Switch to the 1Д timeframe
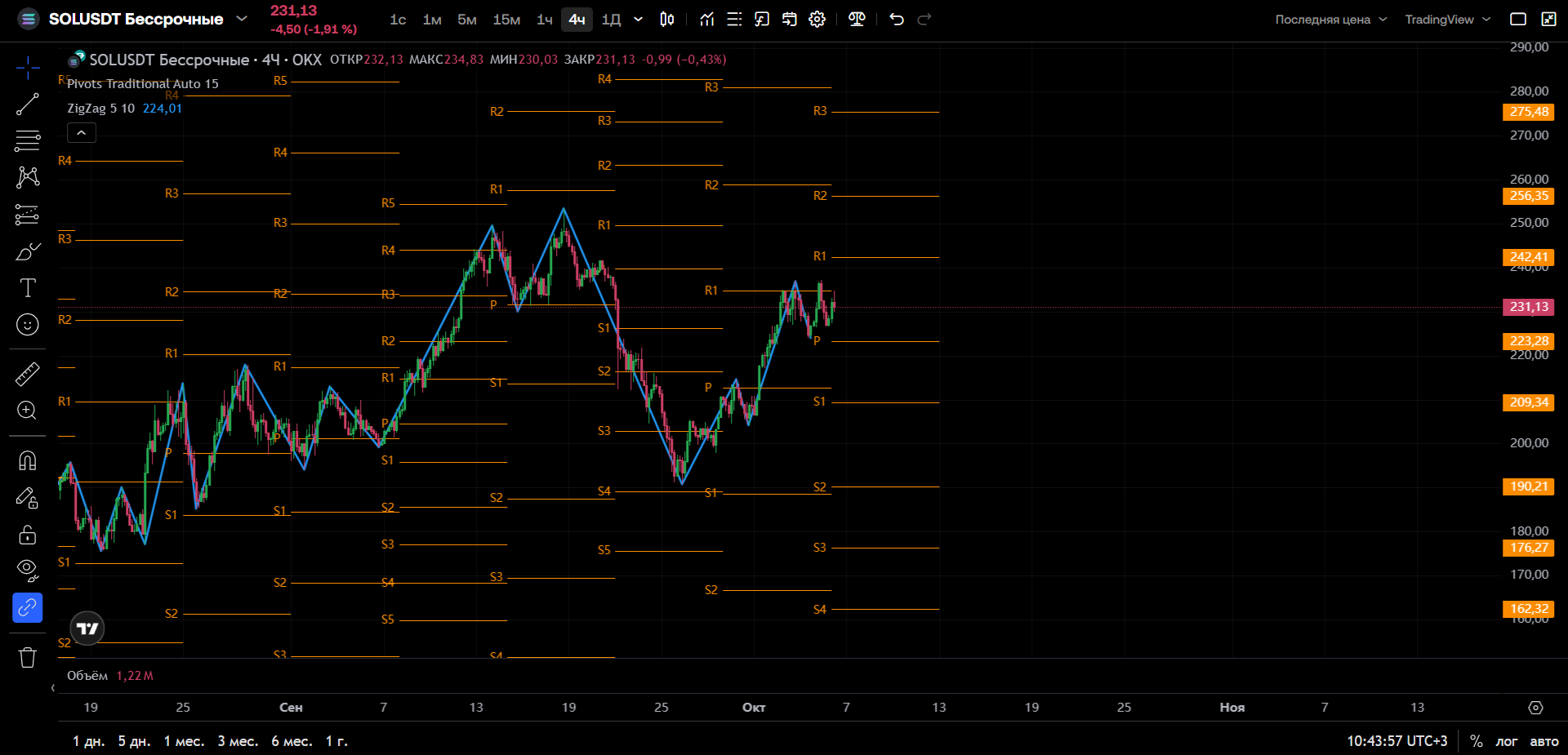 (611, 20)
